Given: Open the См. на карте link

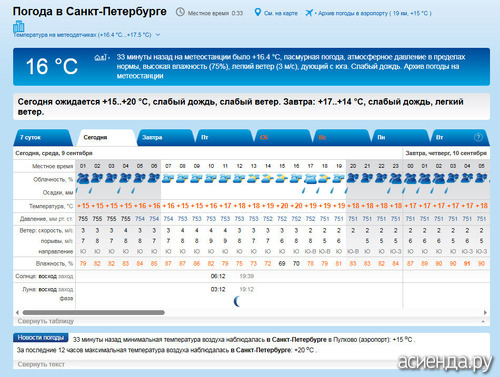Looking at the screenshot, I should pyautogui.click(x=281, y=13).
